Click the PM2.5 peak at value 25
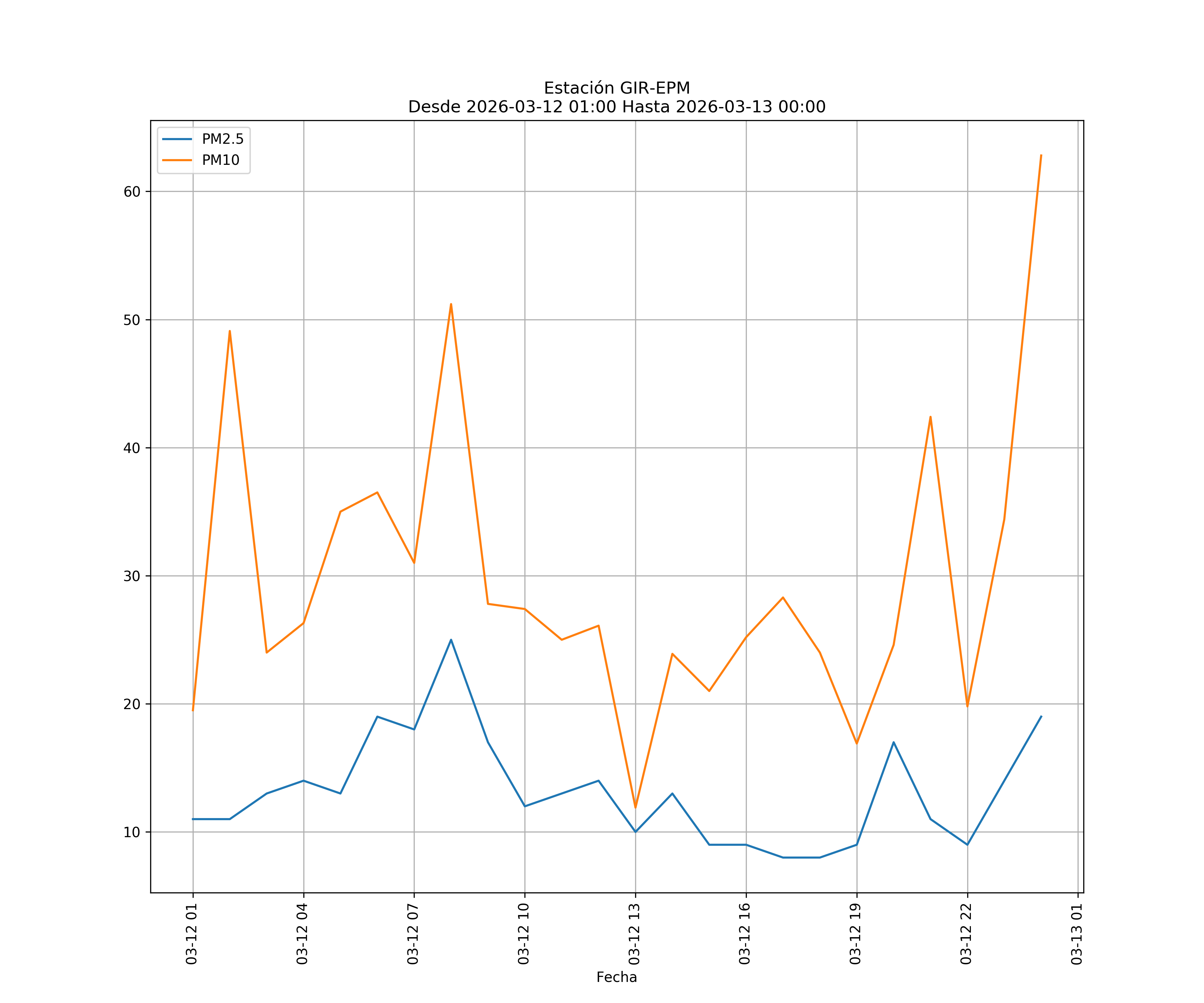The width and height of the screenshot is (1204, 1003). pyautogui.click(x=450, y=640)
